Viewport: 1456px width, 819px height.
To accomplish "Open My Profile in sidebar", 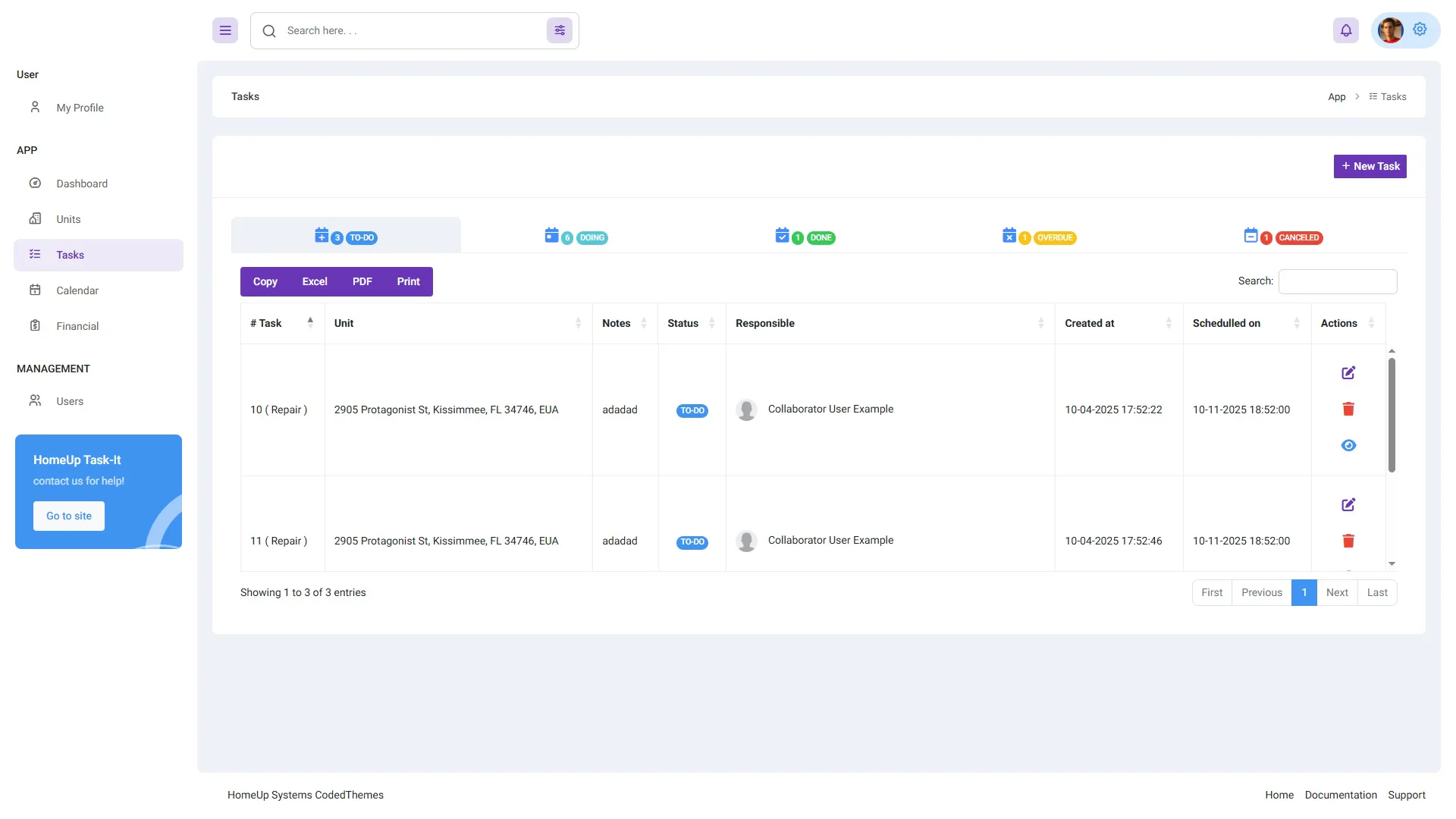I will 99,108.
